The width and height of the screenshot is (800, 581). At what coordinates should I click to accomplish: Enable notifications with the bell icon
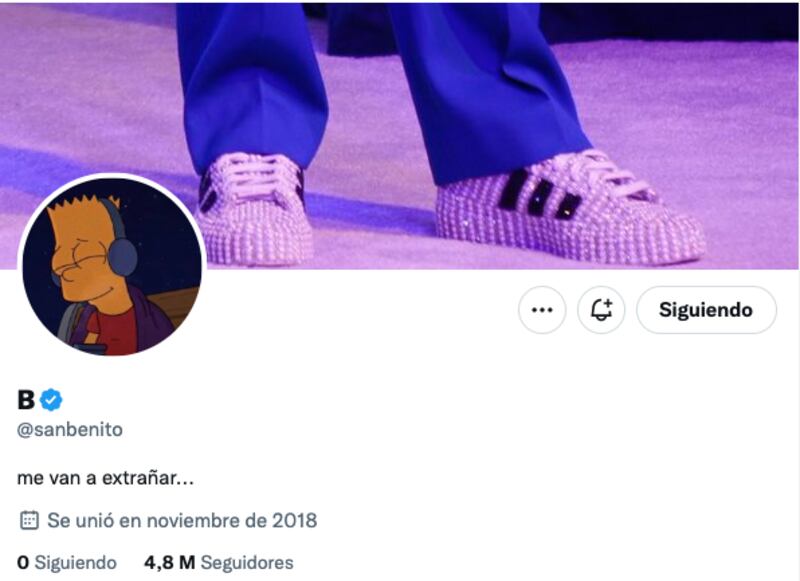pyautogui.click(x=601, y=310)
